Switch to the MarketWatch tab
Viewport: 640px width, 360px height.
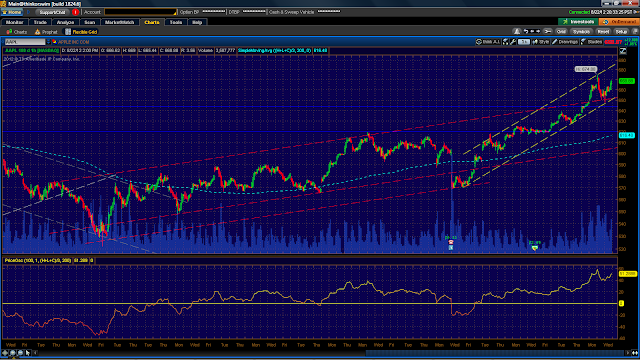click(x=119, y=22)
